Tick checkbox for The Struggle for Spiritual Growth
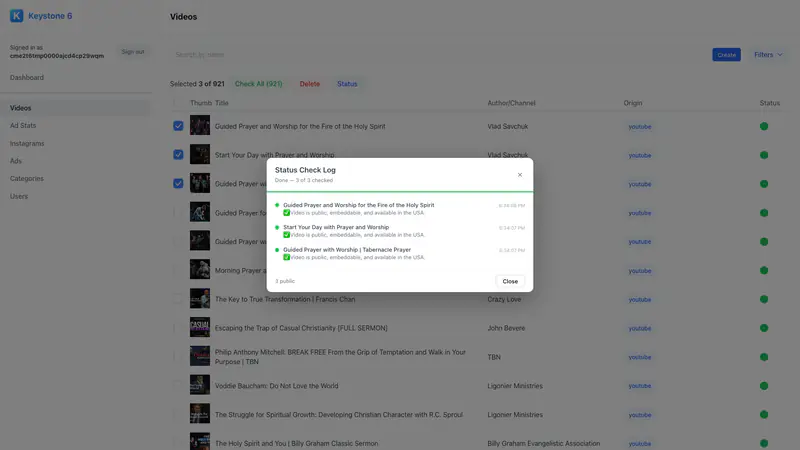800x450 pixels. 178,414
